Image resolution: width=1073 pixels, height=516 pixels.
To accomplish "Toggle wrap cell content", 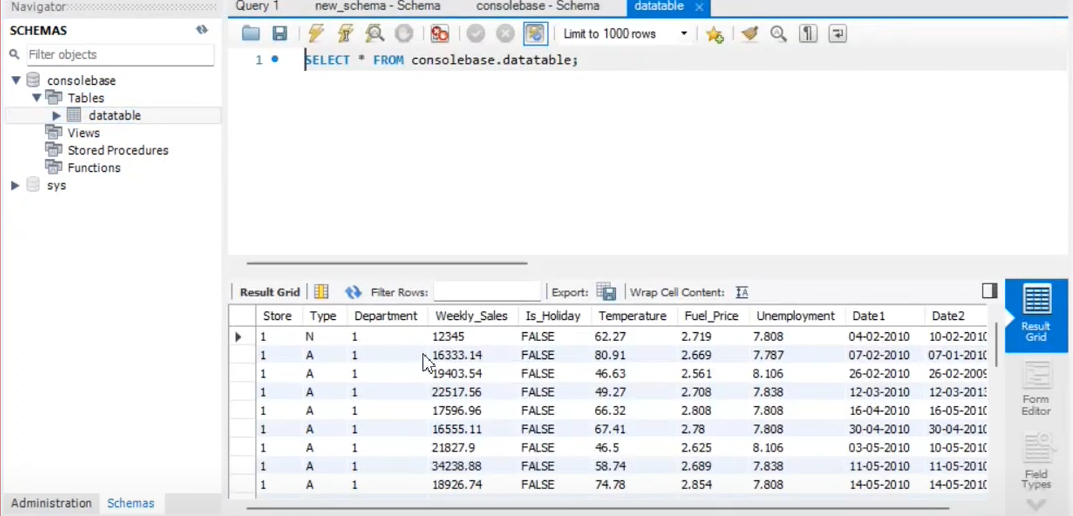I will (x=741, y=292).
